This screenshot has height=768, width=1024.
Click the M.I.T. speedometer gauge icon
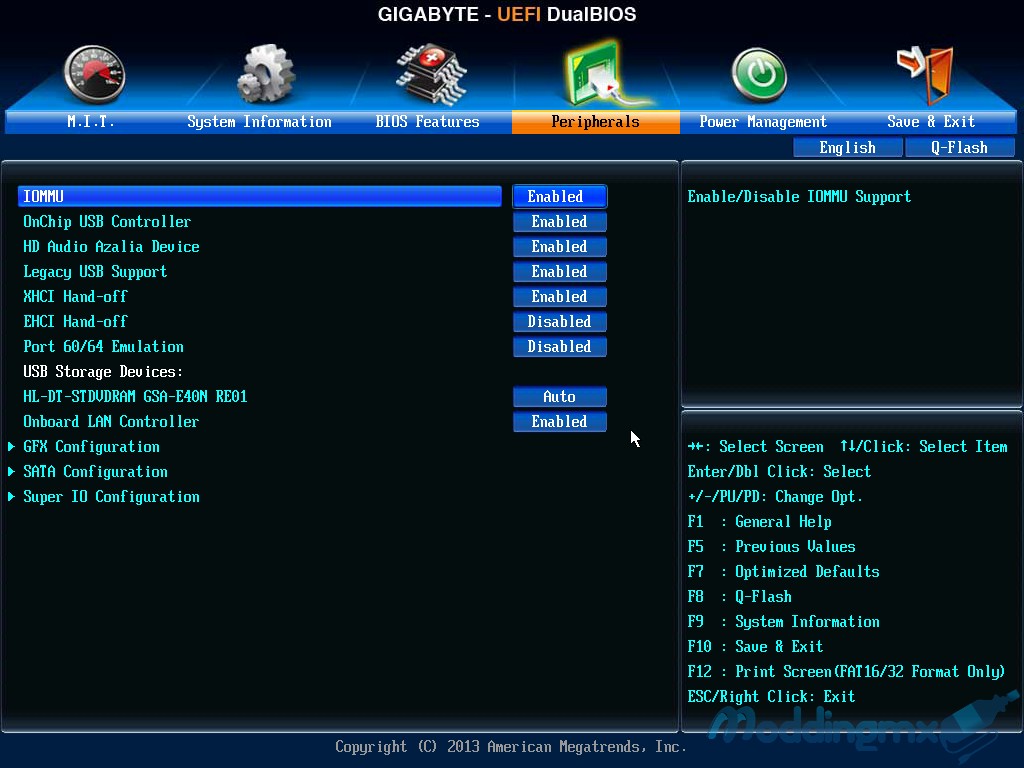tap(94, 74)
